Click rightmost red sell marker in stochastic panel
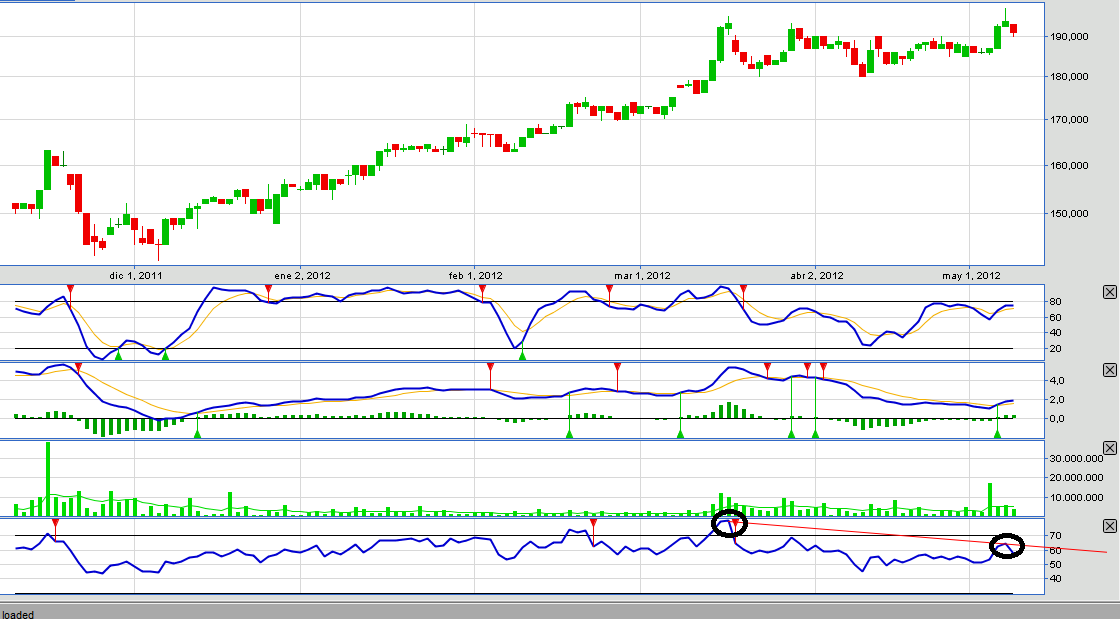Screen dimensions: 1120x619 tap(743, 289)
